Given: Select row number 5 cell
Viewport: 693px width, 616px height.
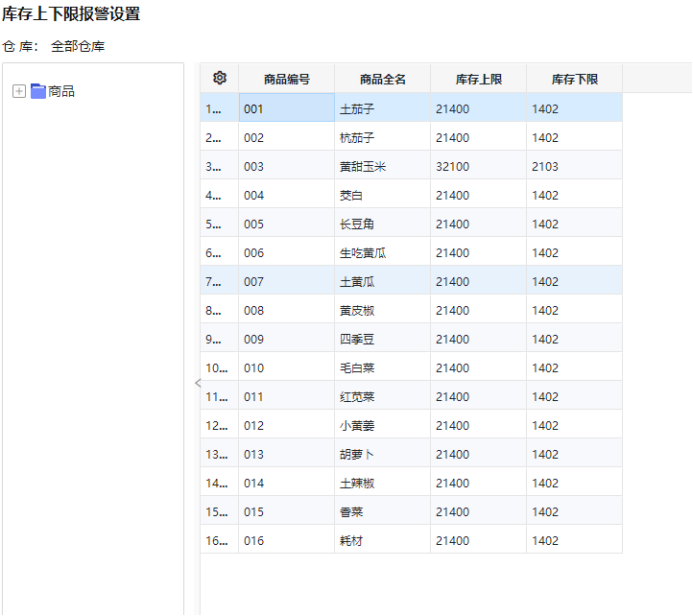Looking at the screenshot, I should coord(219,223).
